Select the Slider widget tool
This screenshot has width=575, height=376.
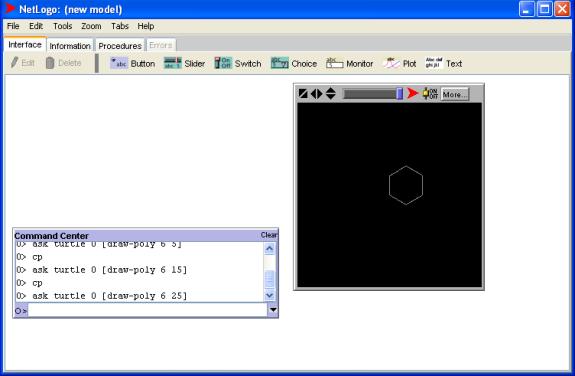coord(184,63)
